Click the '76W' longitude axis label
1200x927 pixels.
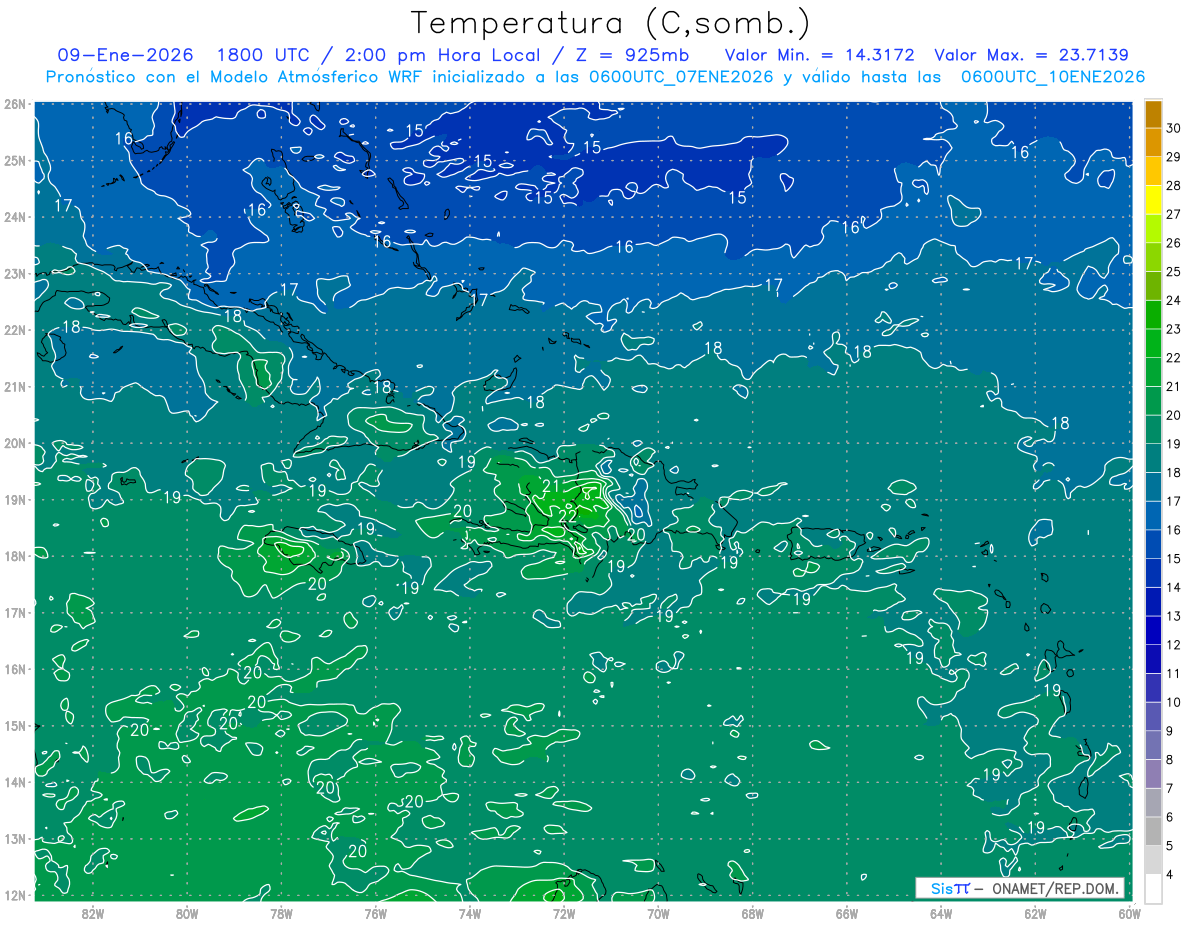(x=376, y=913)
